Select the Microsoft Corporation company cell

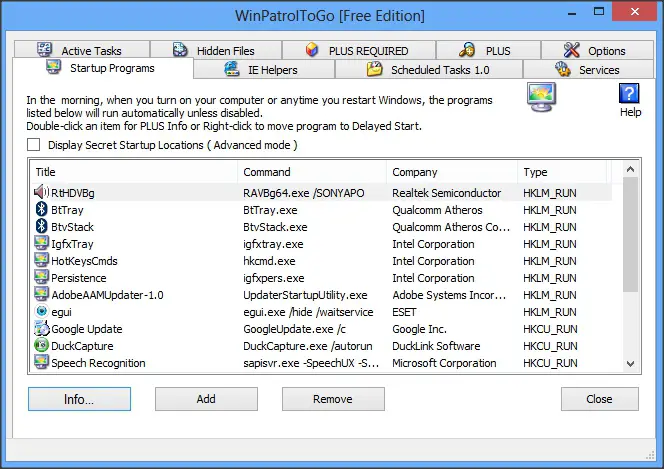coord(444,363)
